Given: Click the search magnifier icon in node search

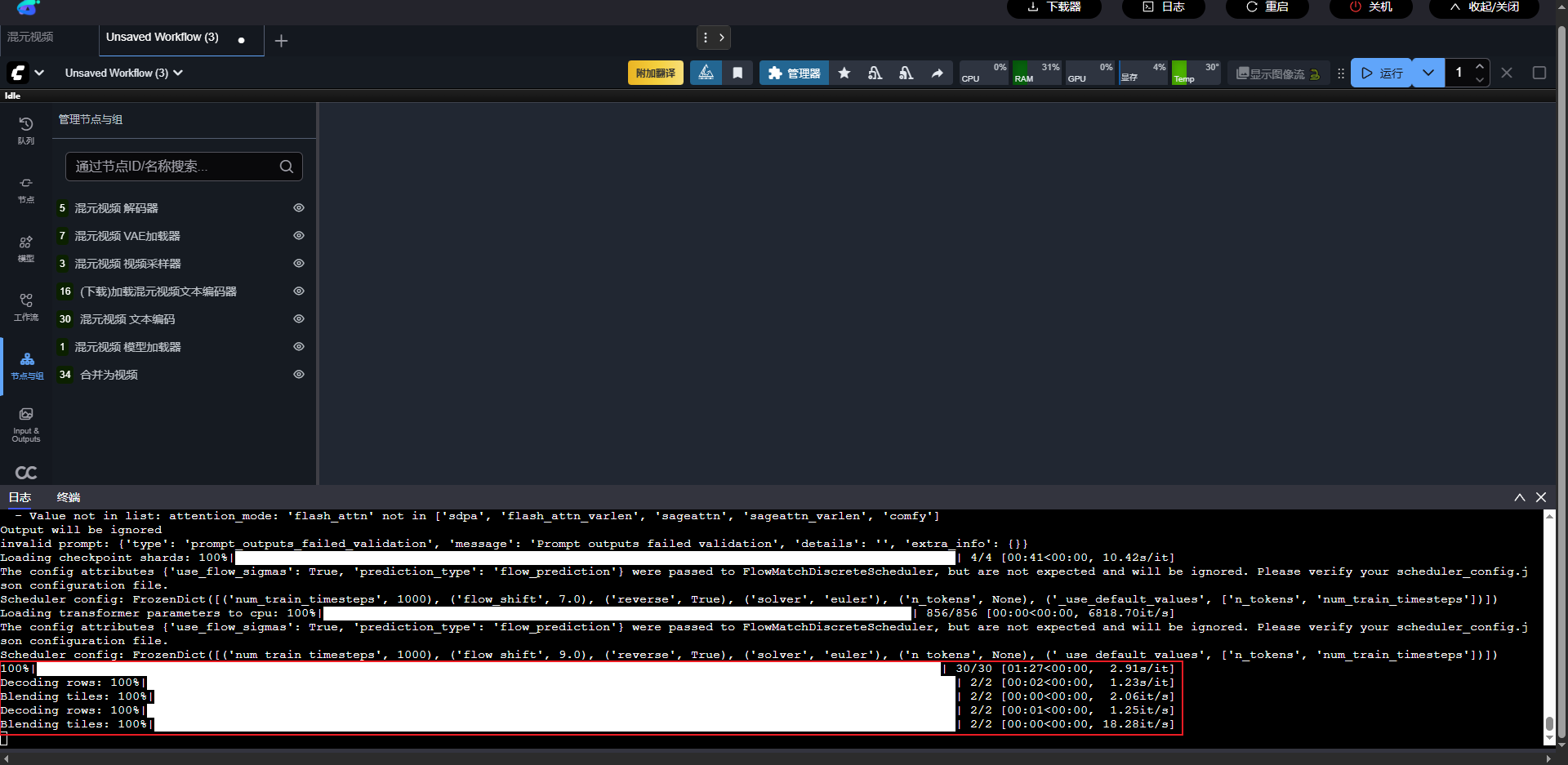Looking at the screenshot, I should click(287, 167).
